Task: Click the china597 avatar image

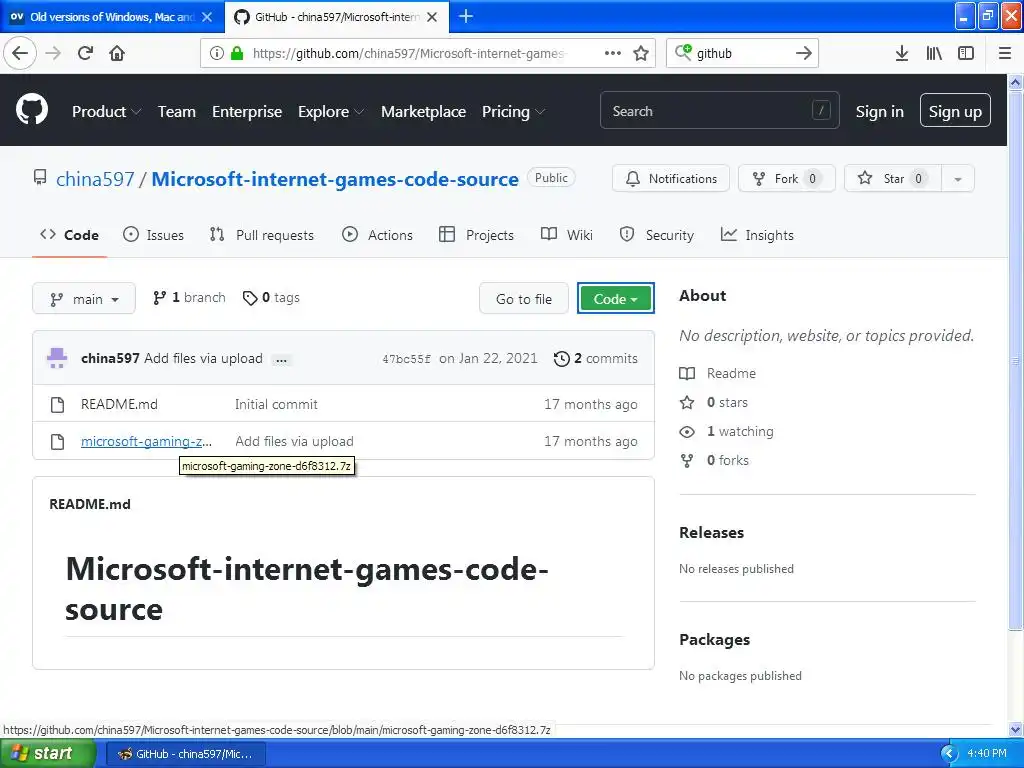Action: click(57, 358)
